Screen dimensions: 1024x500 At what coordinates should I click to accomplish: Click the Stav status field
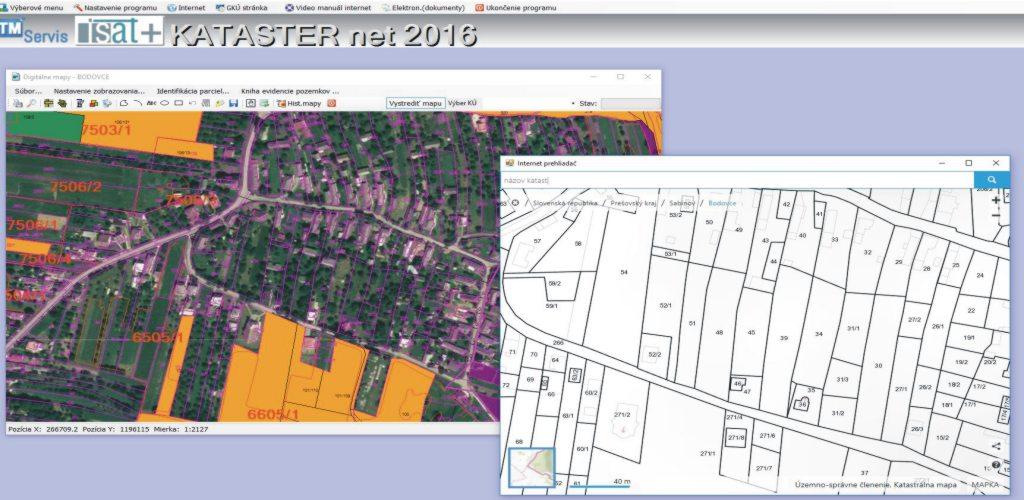pos(630,103)
